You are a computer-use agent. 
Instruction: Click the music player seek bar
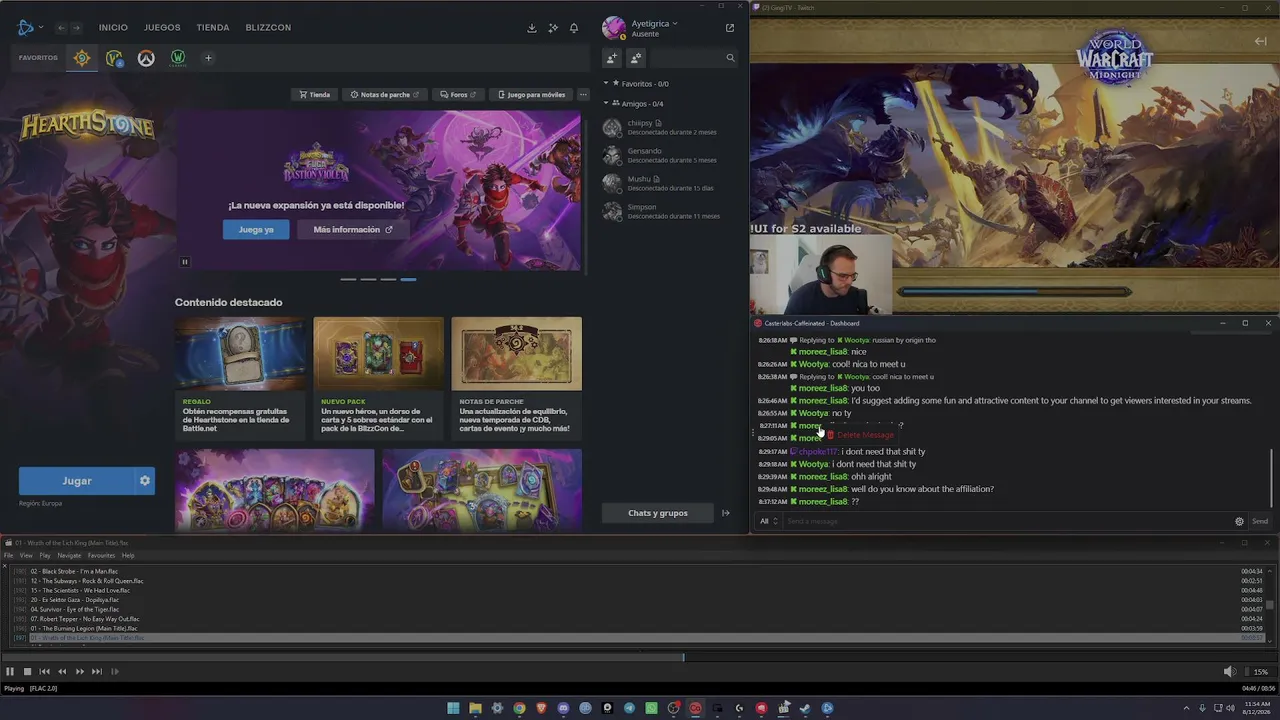(640, 657)
